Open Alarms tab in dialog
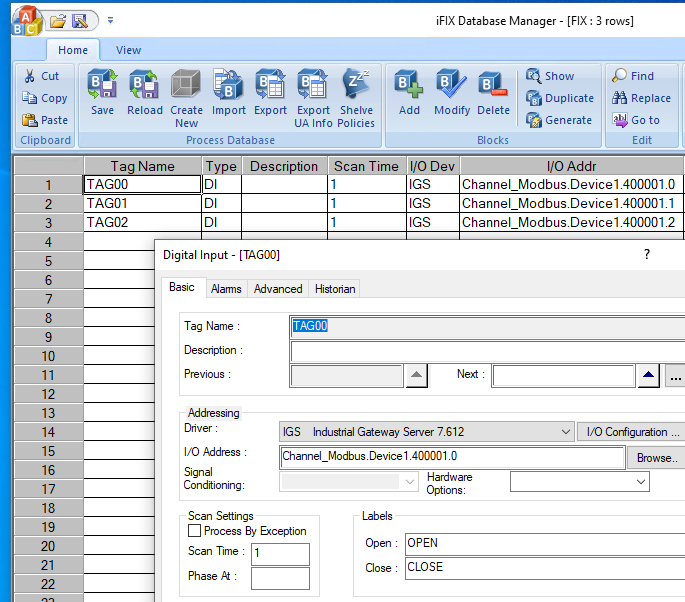 point(226,289)
